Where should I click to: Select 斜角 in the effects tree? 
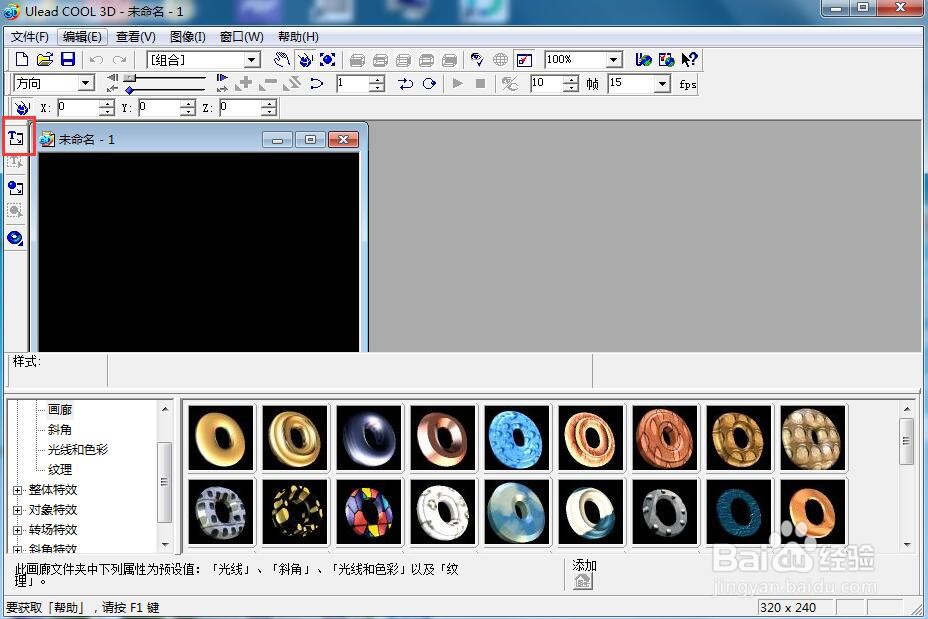tap(60, 430)
